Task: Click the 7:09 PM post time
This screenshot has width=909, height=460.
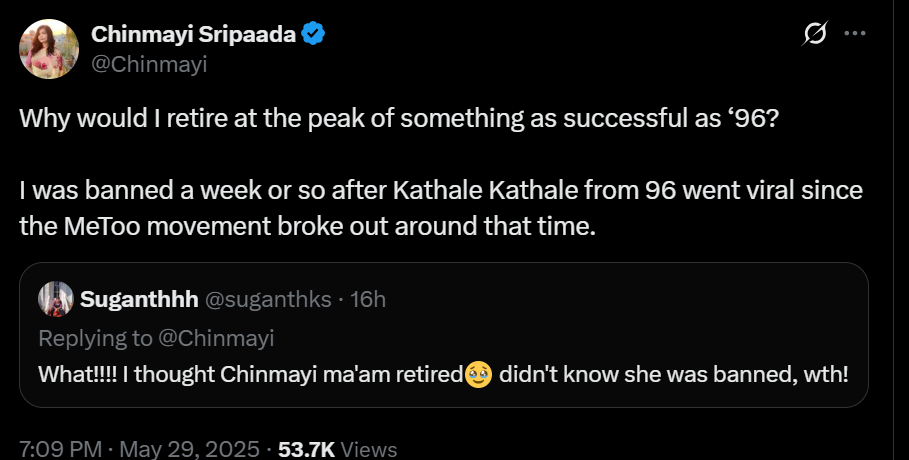Action: (57, 449)
